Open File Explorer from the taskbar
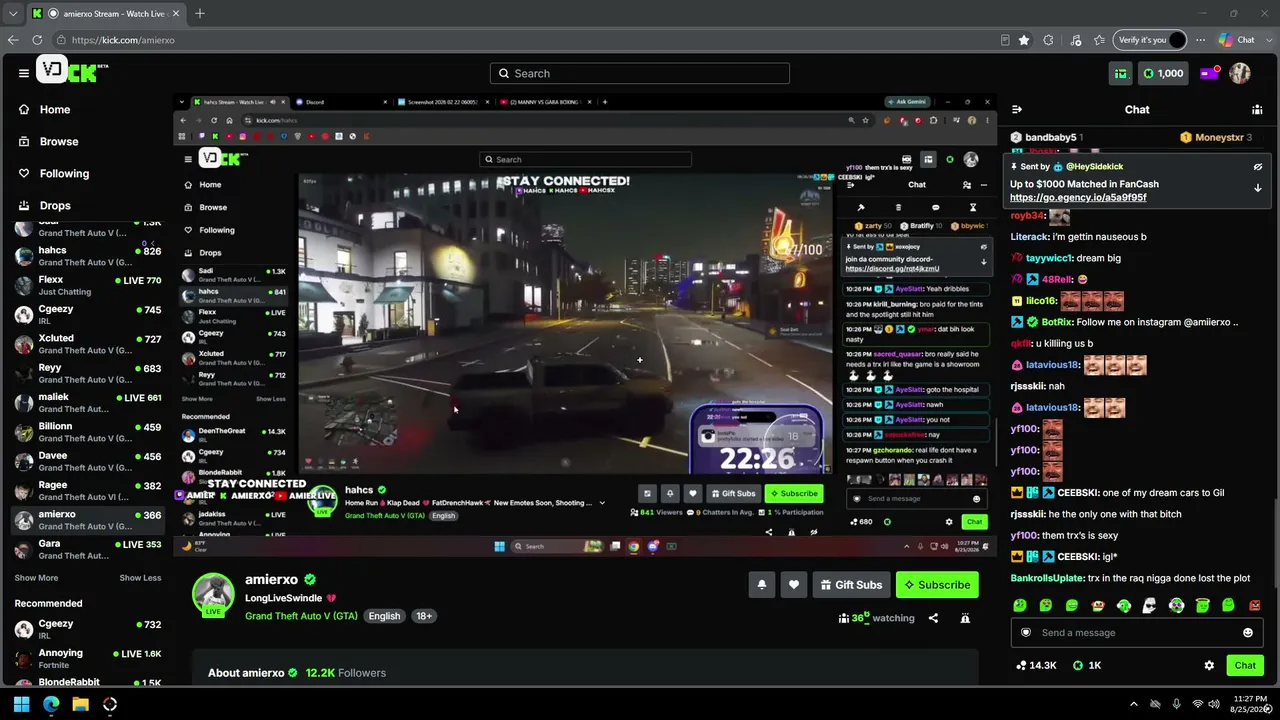Screen dimensions: 1280x720 [x=80, y=704]
